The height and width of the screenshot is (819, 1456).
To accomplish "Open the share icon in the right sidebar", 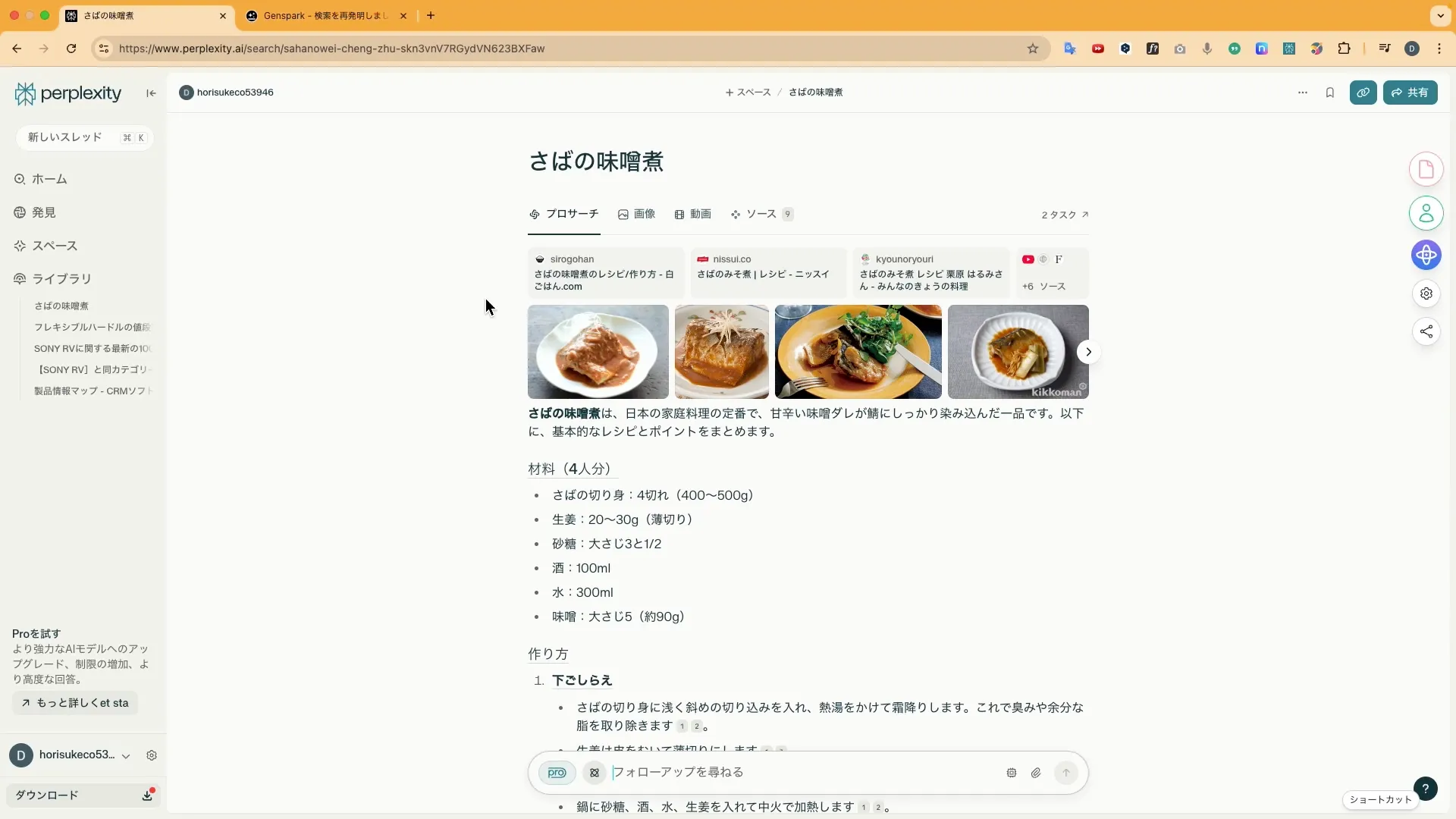I will 1426,331.
